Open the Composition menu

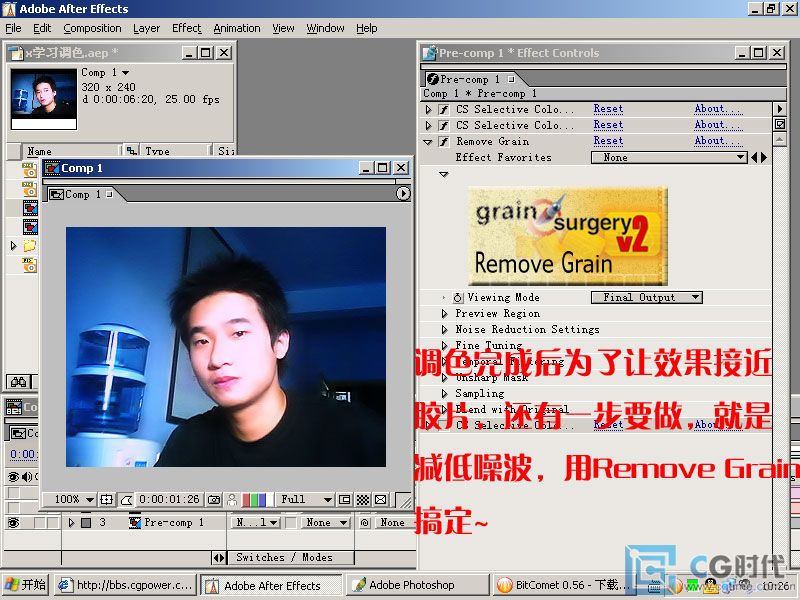[92, 28]
